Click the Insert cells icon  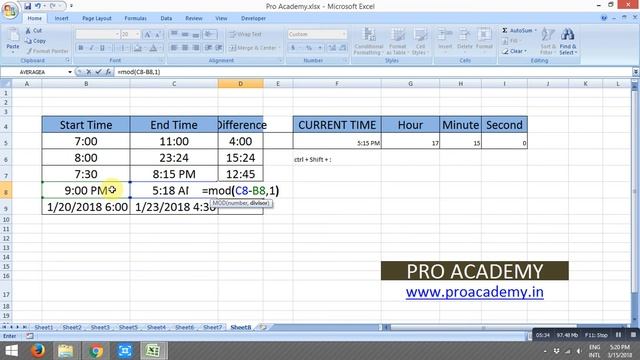pos(445,35)
